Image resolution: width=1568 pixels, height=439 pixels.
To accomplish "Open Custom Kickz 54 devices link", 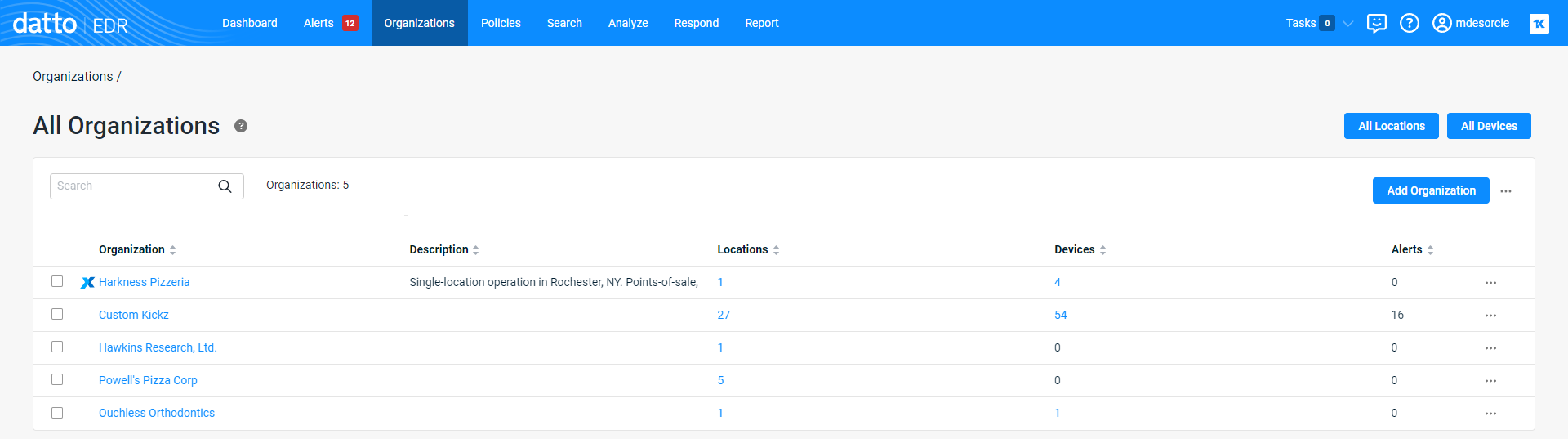I will coord(1061,315).
